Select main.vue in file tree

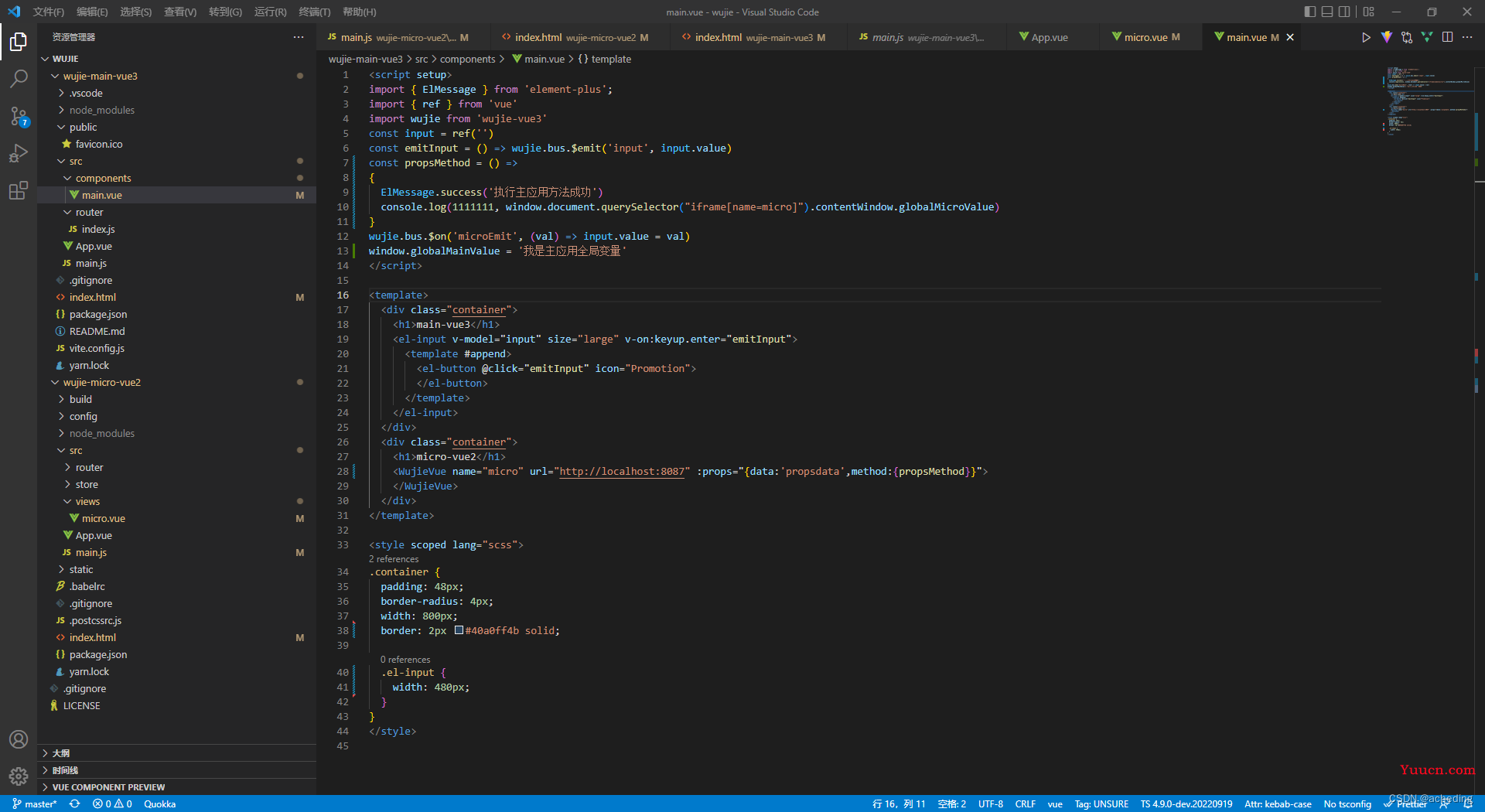tap(177, 195)
